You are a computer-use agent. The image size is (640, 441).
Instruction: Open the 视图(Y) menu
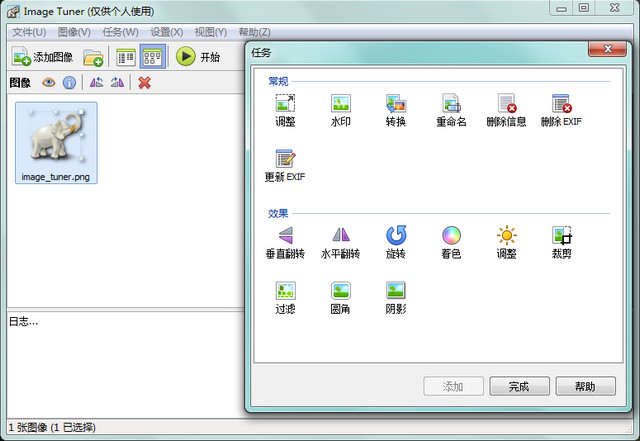tap(211, 32)
